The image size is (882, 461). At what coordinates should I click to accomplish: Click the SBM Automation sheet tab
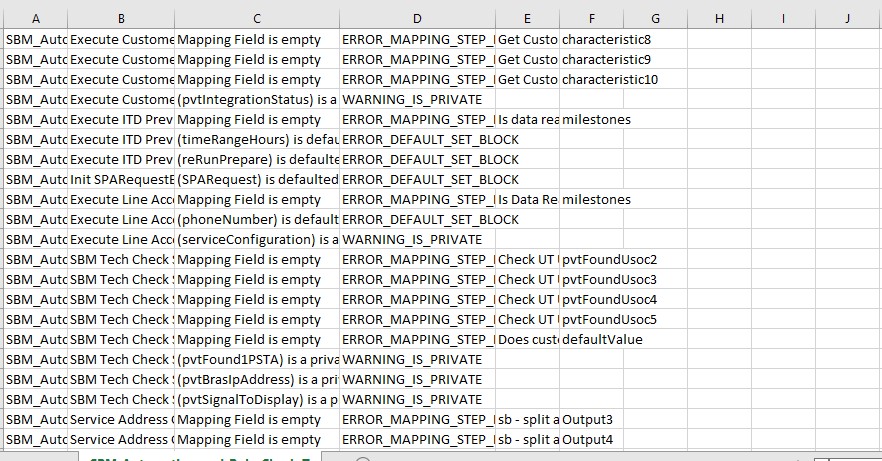point(200,457)
